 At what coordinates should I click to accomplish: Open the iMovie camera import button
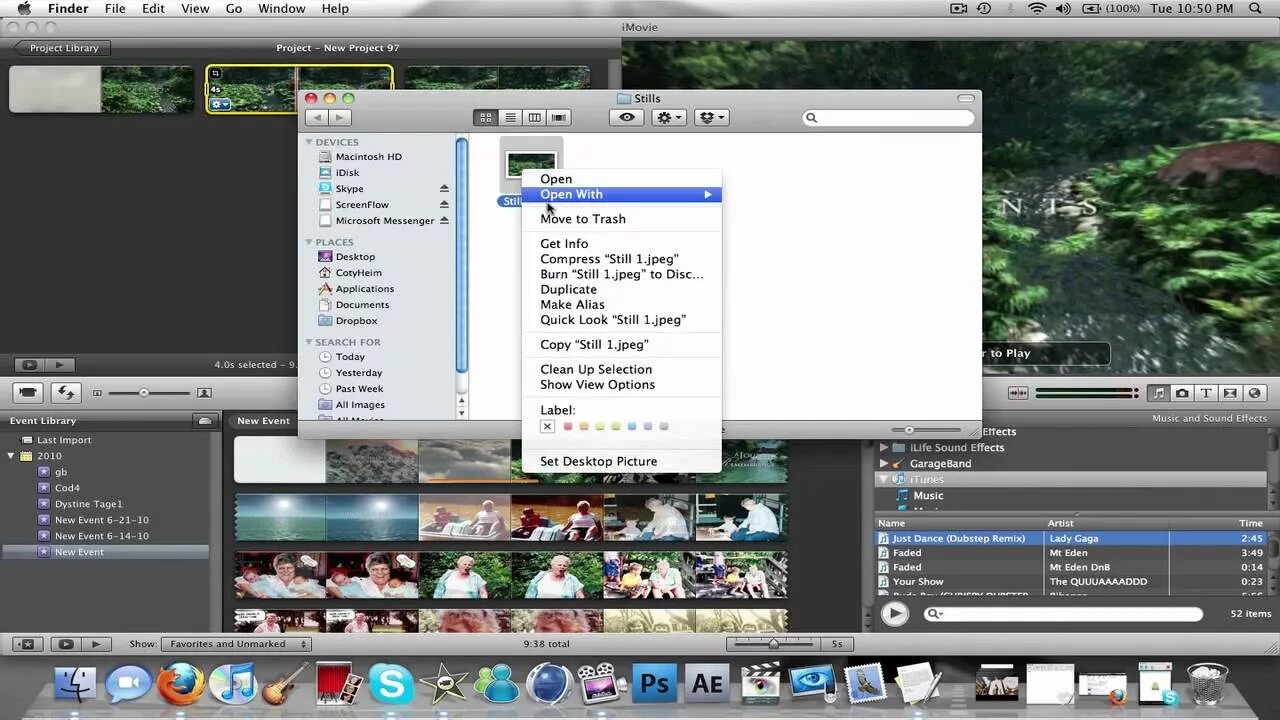[x=29, y=393]
